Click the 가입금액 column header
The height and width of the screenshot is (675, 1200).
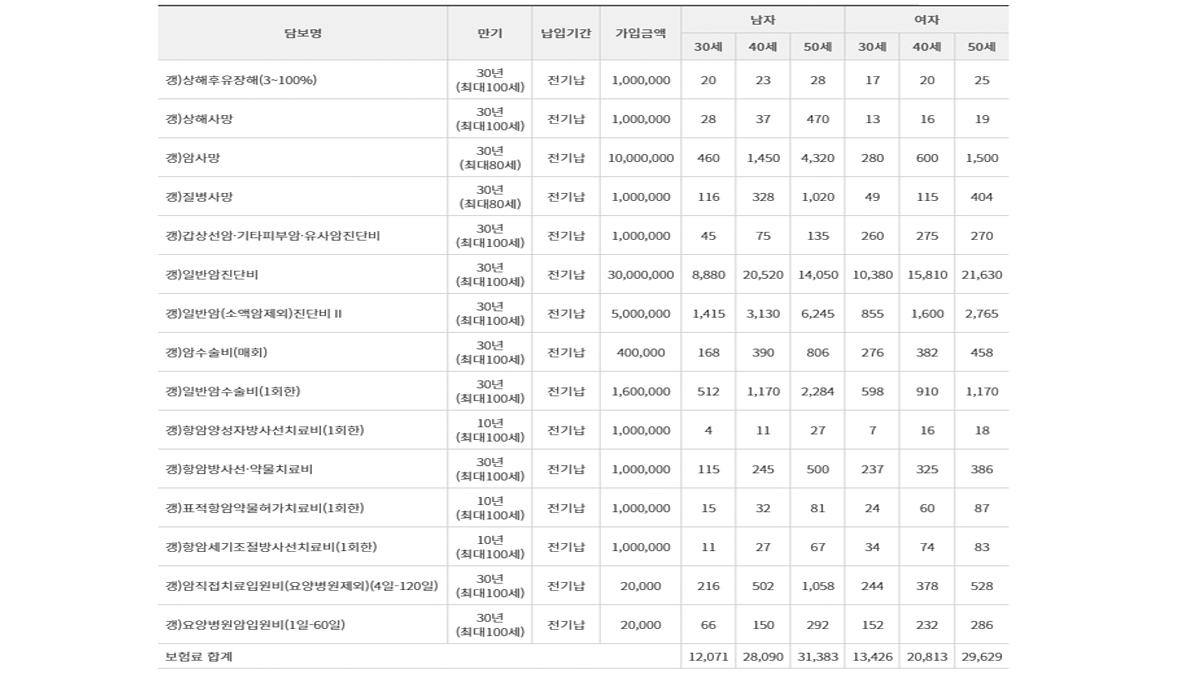coord(640,33)
